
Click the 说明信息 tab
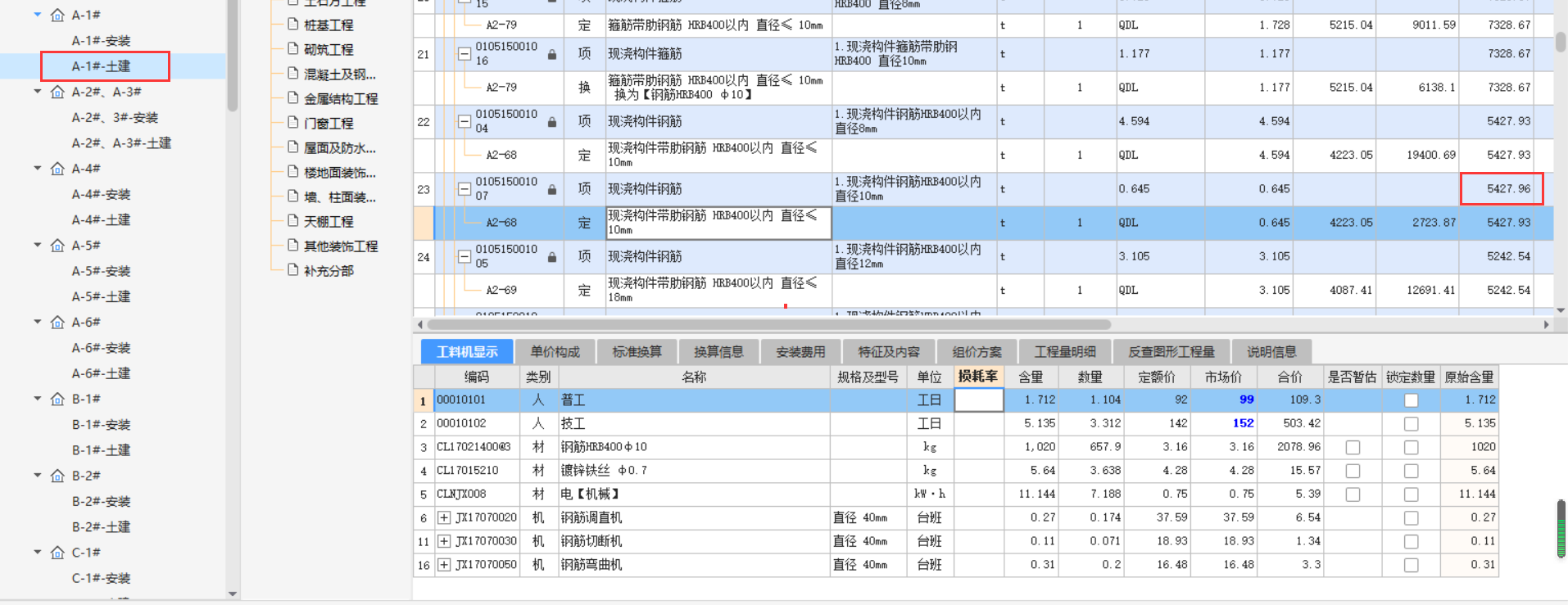pyautogui.click(x=1271, y=352)
